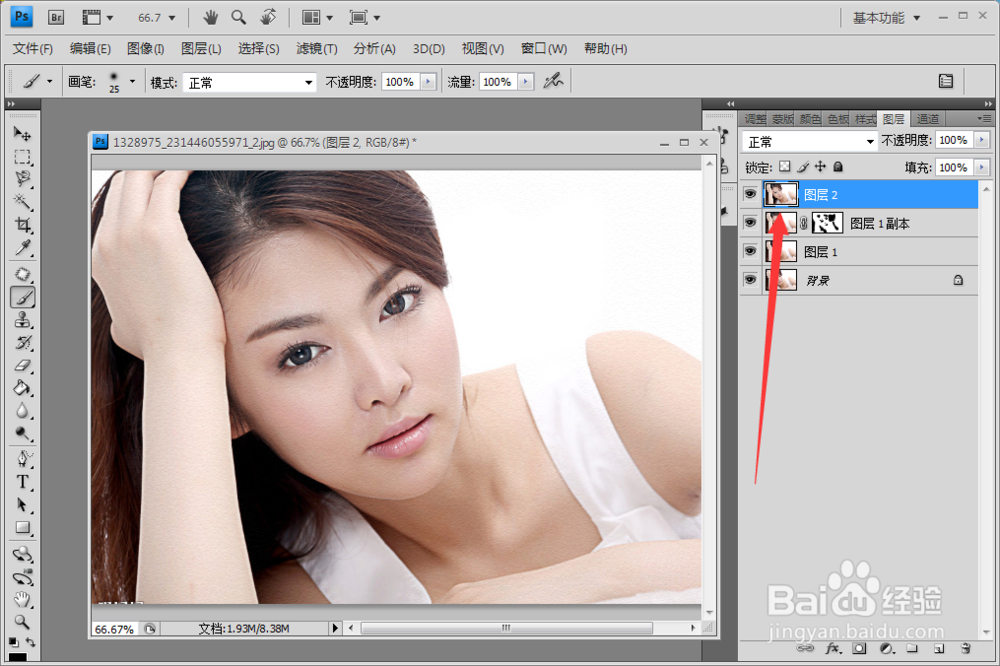The height and width of the screenshot is (666, 1000).
Task: Select the Lasso tool
Action: pyautogui.click(x=22, y=179)
